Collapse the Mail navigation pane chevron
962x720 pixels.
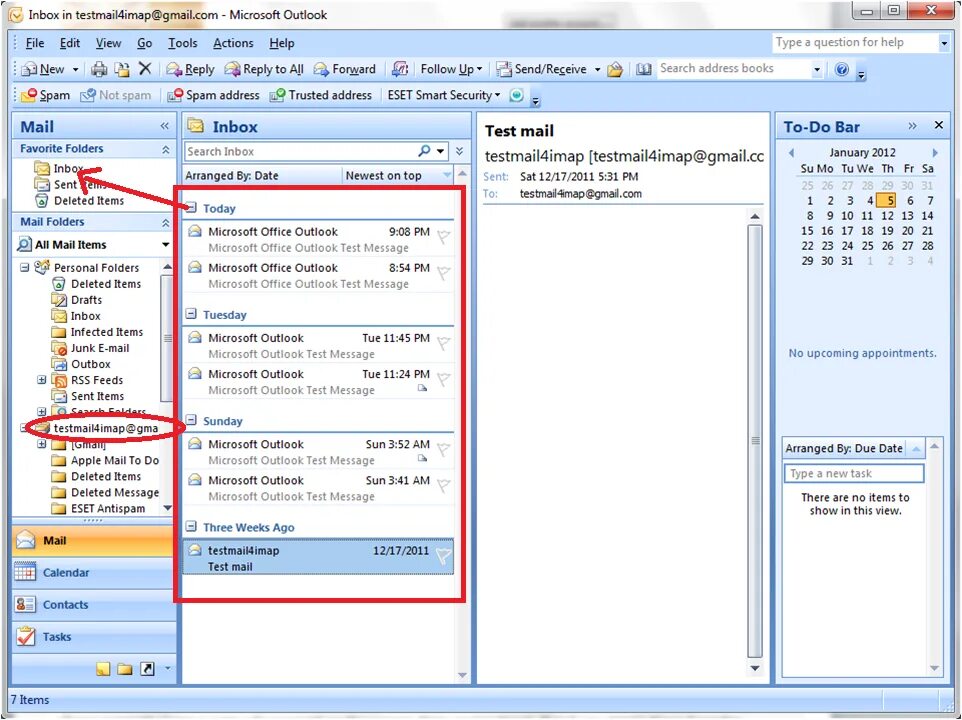click(x=164, y=126)
